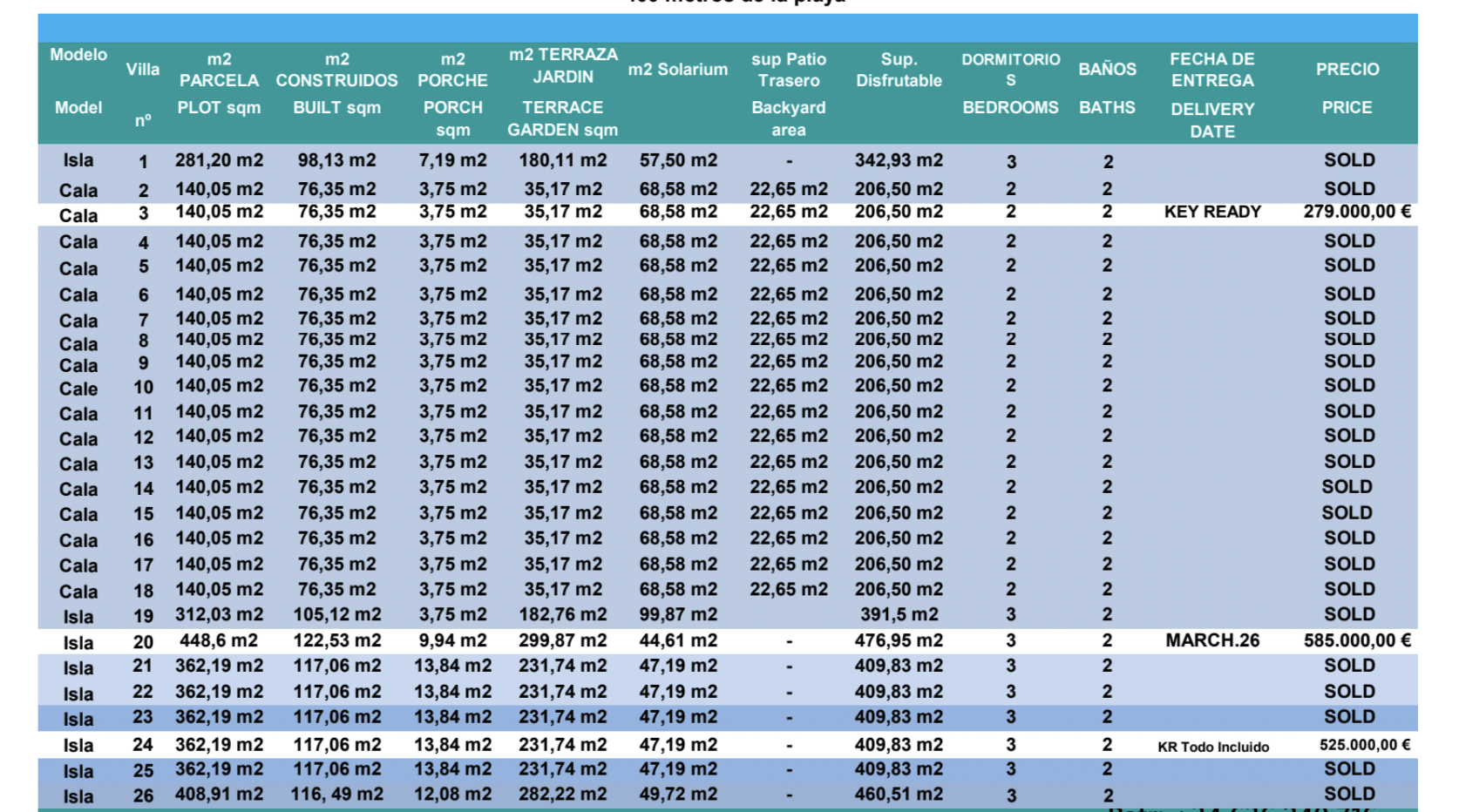Select built area 116, 49 m2
Screen dimensions: 1459x812
336,795
